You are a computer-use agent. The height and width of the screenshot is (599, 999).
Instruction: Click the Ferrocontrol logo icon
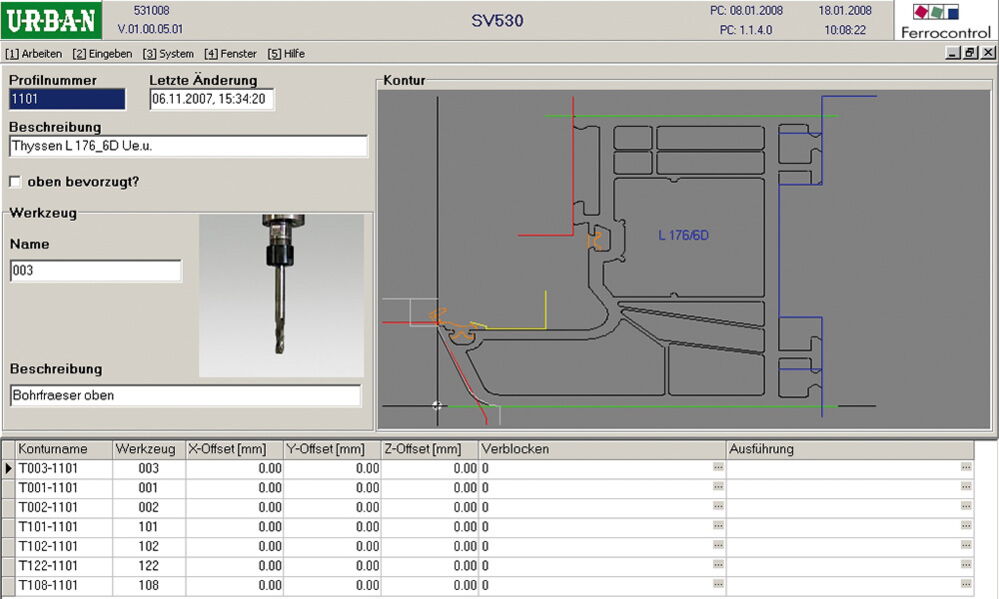[945, 21]
